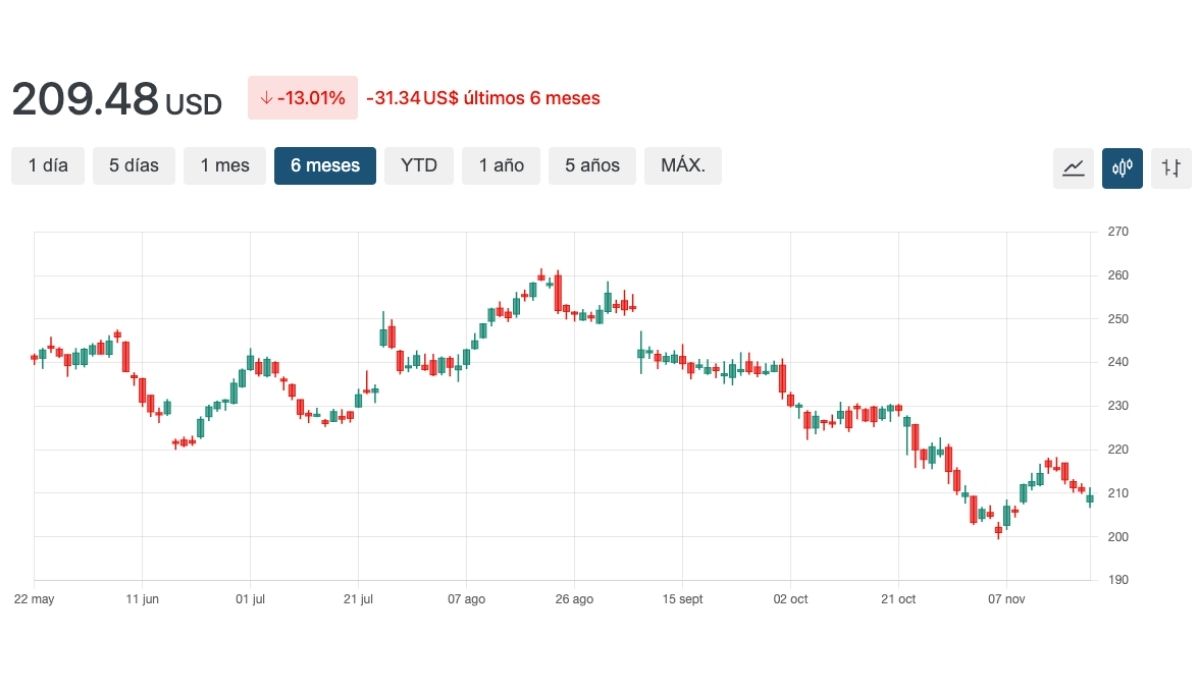The height and width of the screenshot is (675, 1200).
Task: Click the down arrow in percentage badge
Action: (x=265, y=98)
